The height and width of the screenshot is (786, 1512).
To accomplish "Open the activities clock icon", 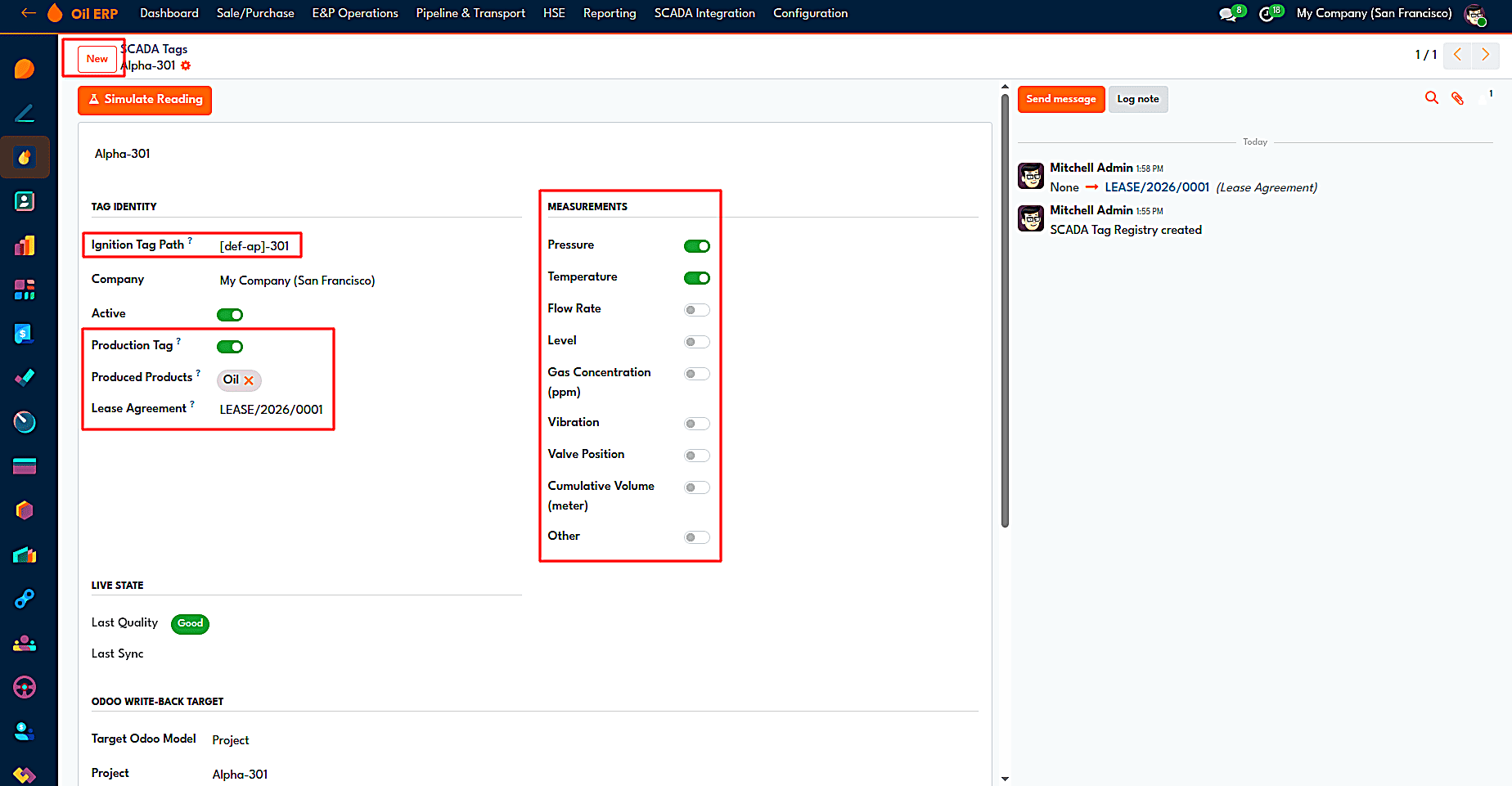I will tap(1267, 14).
